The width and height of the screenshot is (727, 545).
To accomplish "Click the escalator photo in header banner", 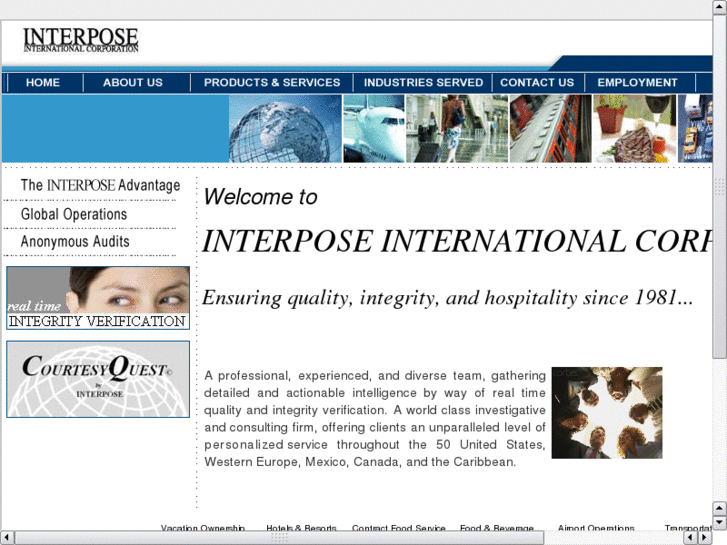I will point(550,128).
